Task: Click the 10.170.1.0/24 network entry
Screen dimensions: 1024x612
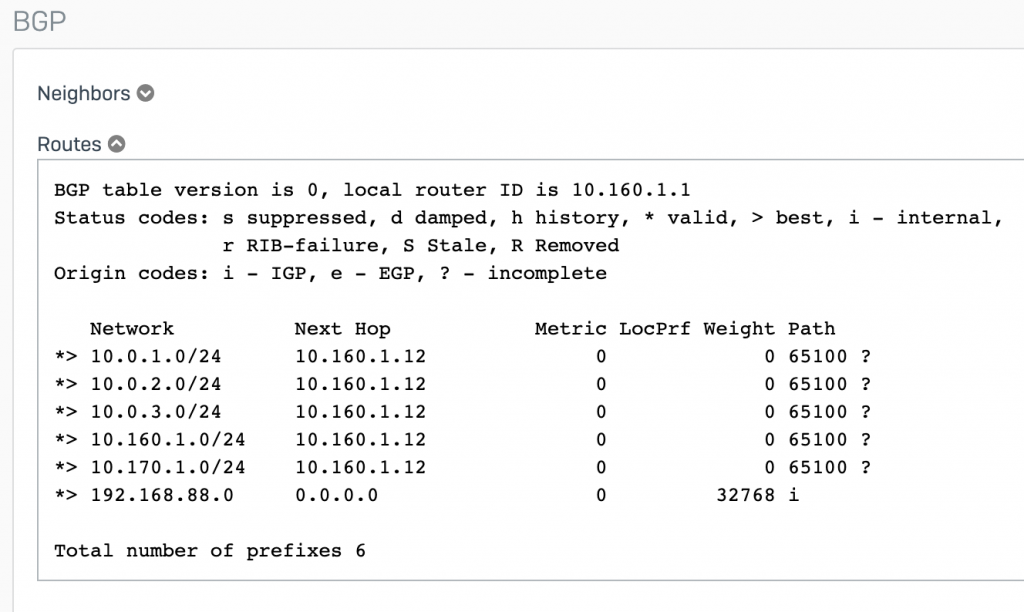Action: pyautogui.click(x=168, y=468)
